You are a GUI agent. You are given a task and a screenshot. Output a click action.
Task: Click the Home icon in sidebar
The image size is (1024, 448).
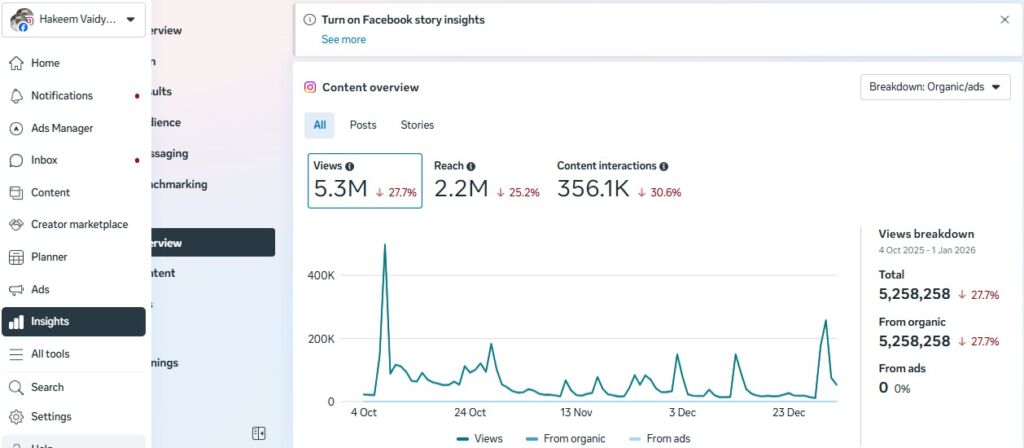[x=16, y=63]
